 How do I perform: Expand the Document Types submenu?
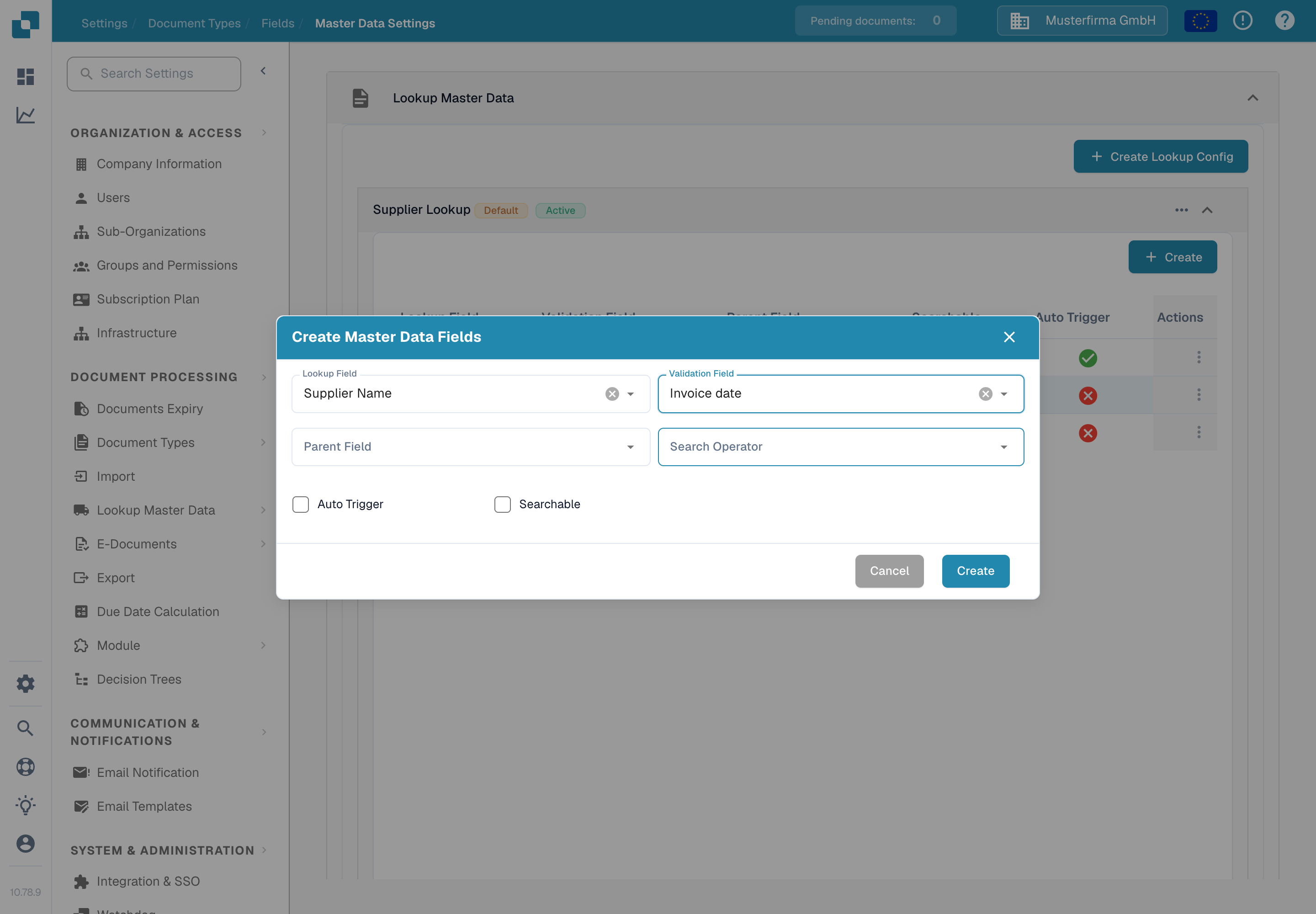263,442
